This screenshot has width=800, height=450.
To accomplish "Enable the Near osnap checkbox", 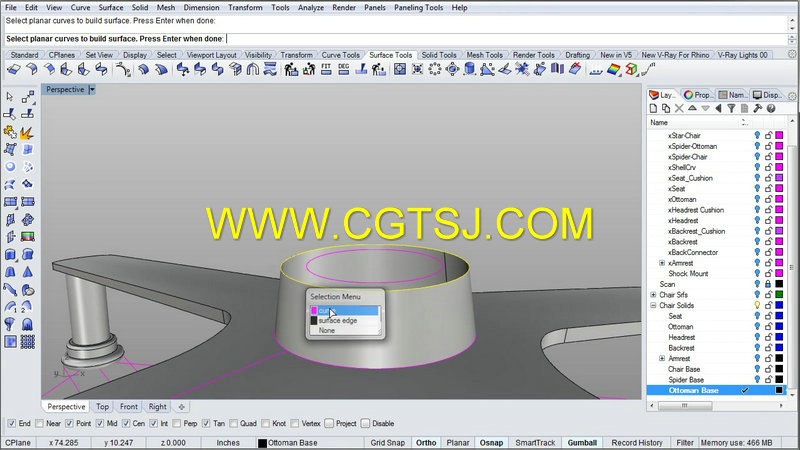I will click(x=39, y=423).
